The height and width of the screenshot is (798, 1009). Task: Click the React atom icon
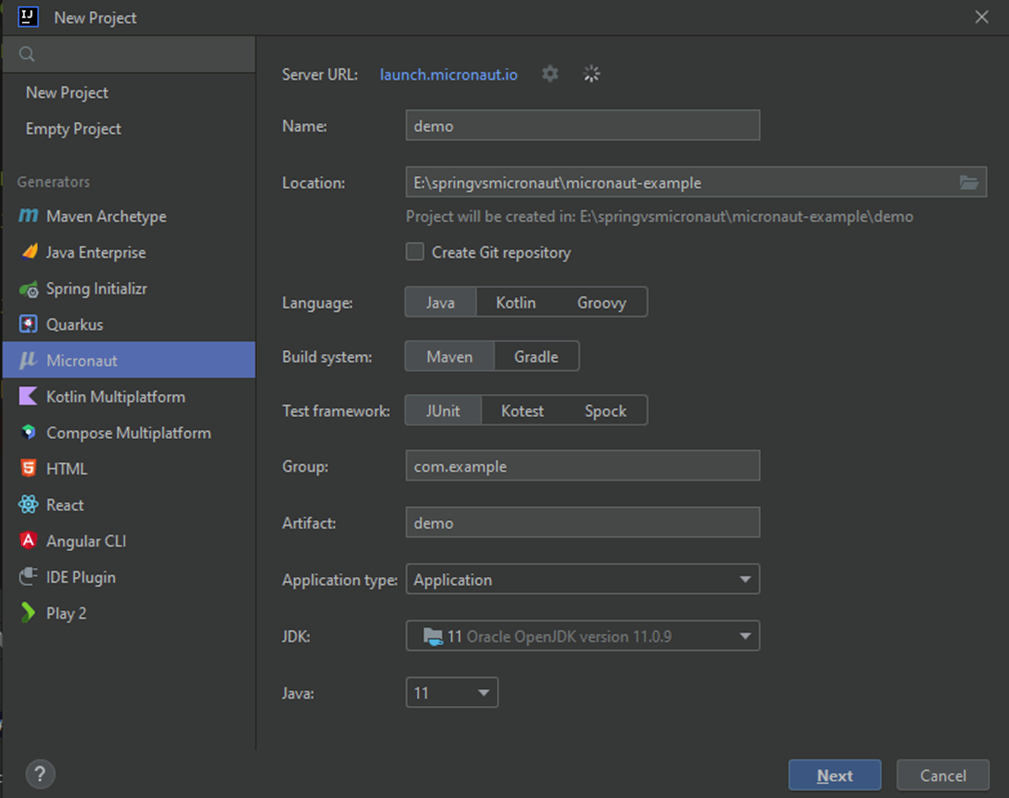pyautogui.click(x=28, y=505)
